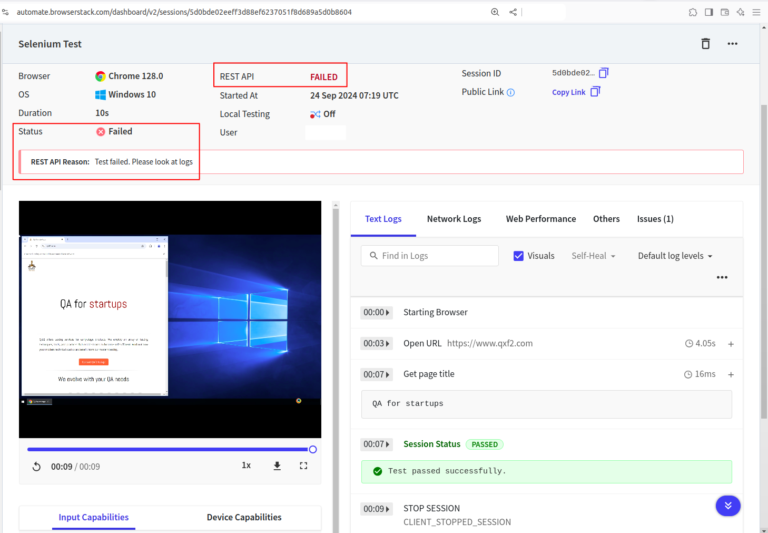Click site info icon in address bar
The height and width of the screenshot is (533, 768).
pos(5,12)
